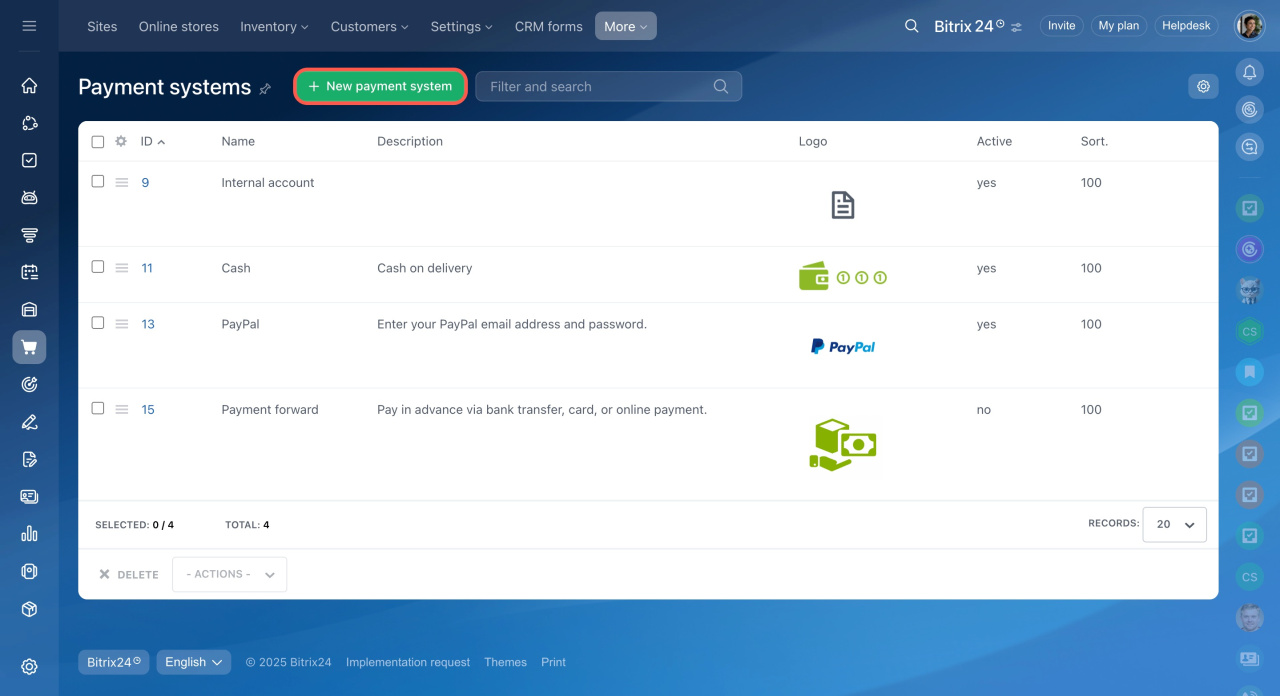
Task: Pin the Payment systems page title
Action: point(265,89)
